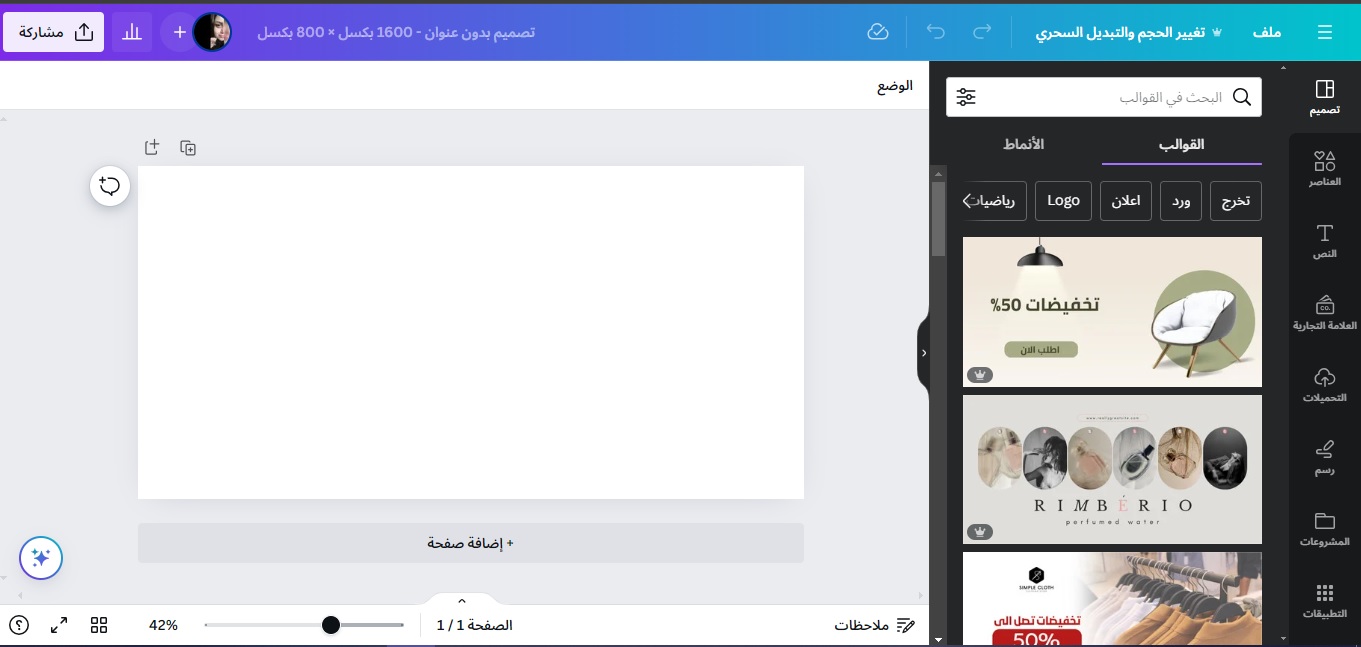The height and width of the screenshot is (647, 1361).
Task: Open the Apps (التطبيقات) grid icon
Action: coord(1324,601)
